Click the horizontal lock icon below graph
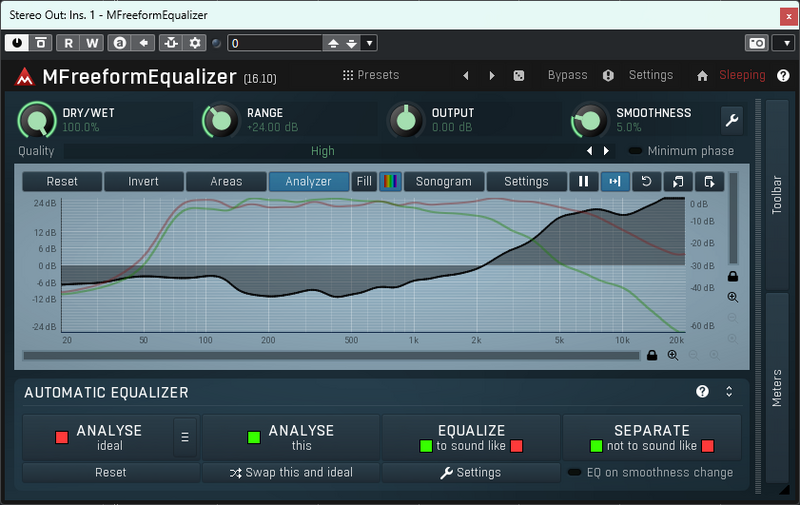The width and height of the screenshot is (800, 505). (x=652, y=356)
